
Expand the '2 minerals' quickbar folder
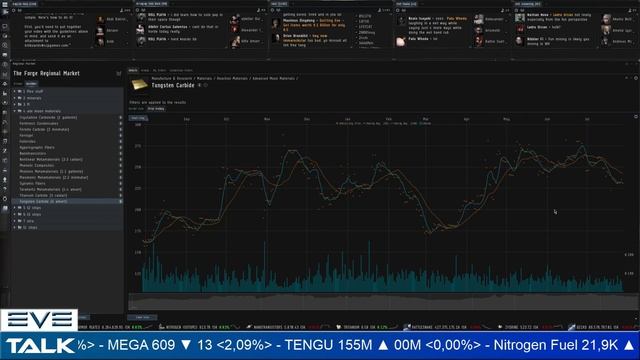point(15,98)
